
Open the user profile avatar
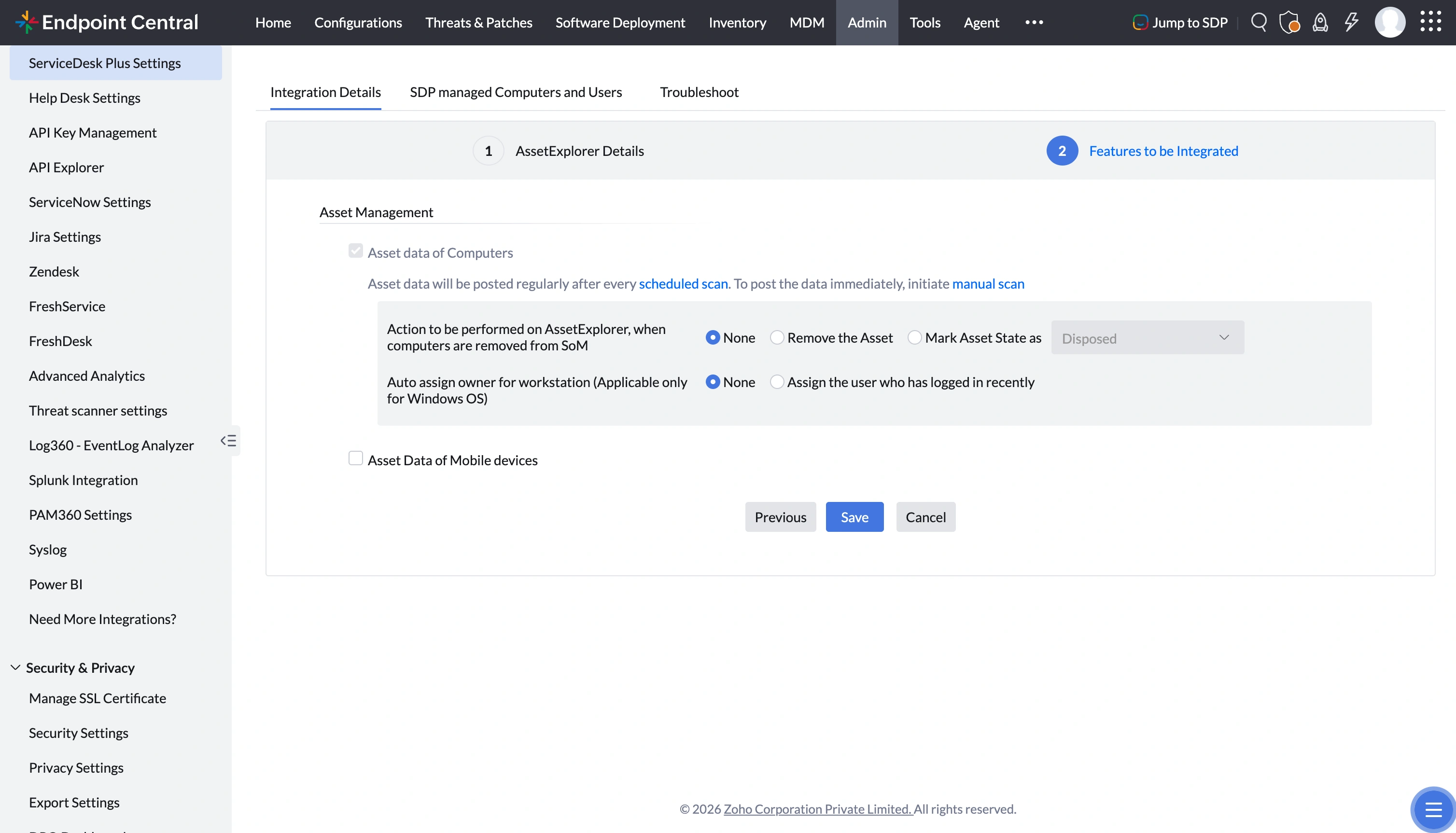pyautogui.click(x=1390, y=22)
